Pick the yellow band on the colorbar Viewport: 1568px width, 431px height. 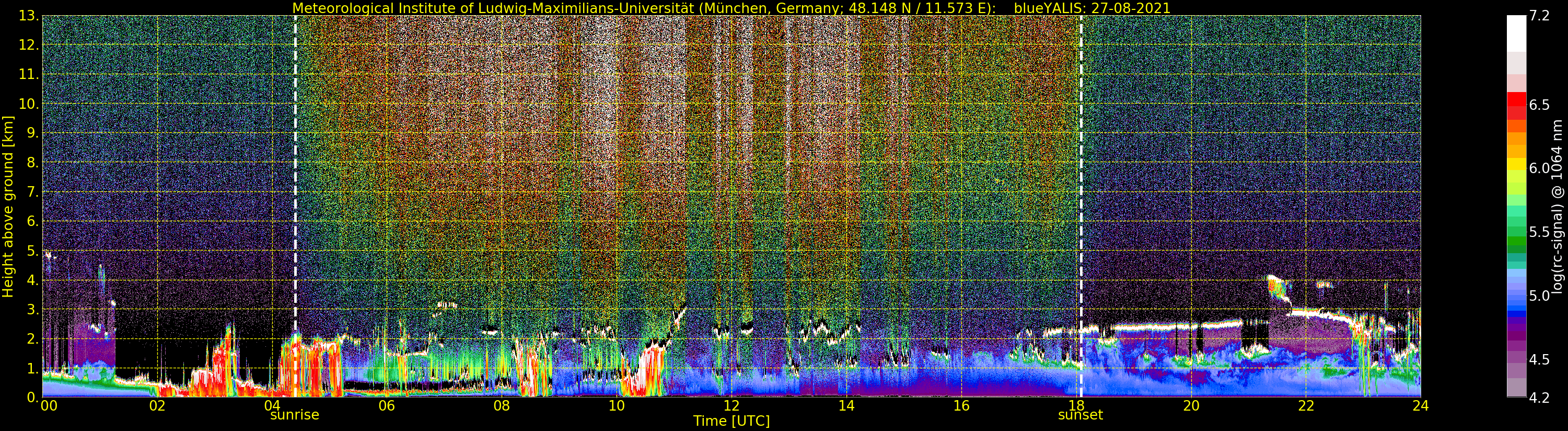(x=1516, y=165)
